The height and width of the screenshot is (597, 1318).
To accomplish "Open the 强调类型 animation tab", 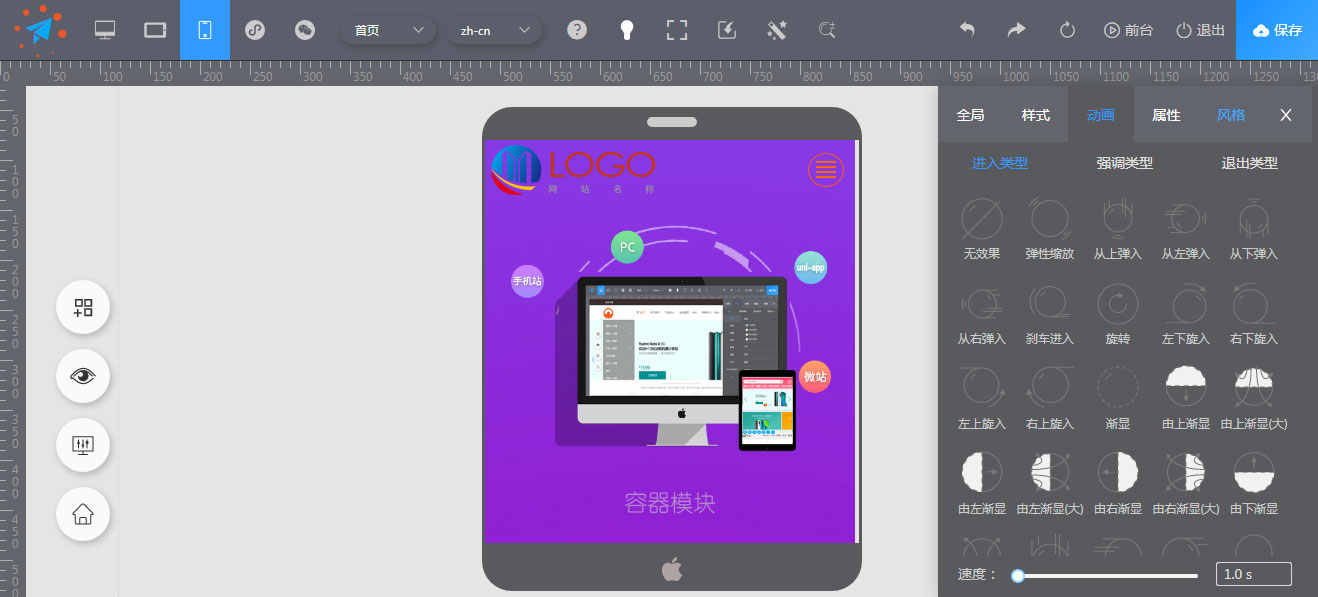I will pos(1124,163).
